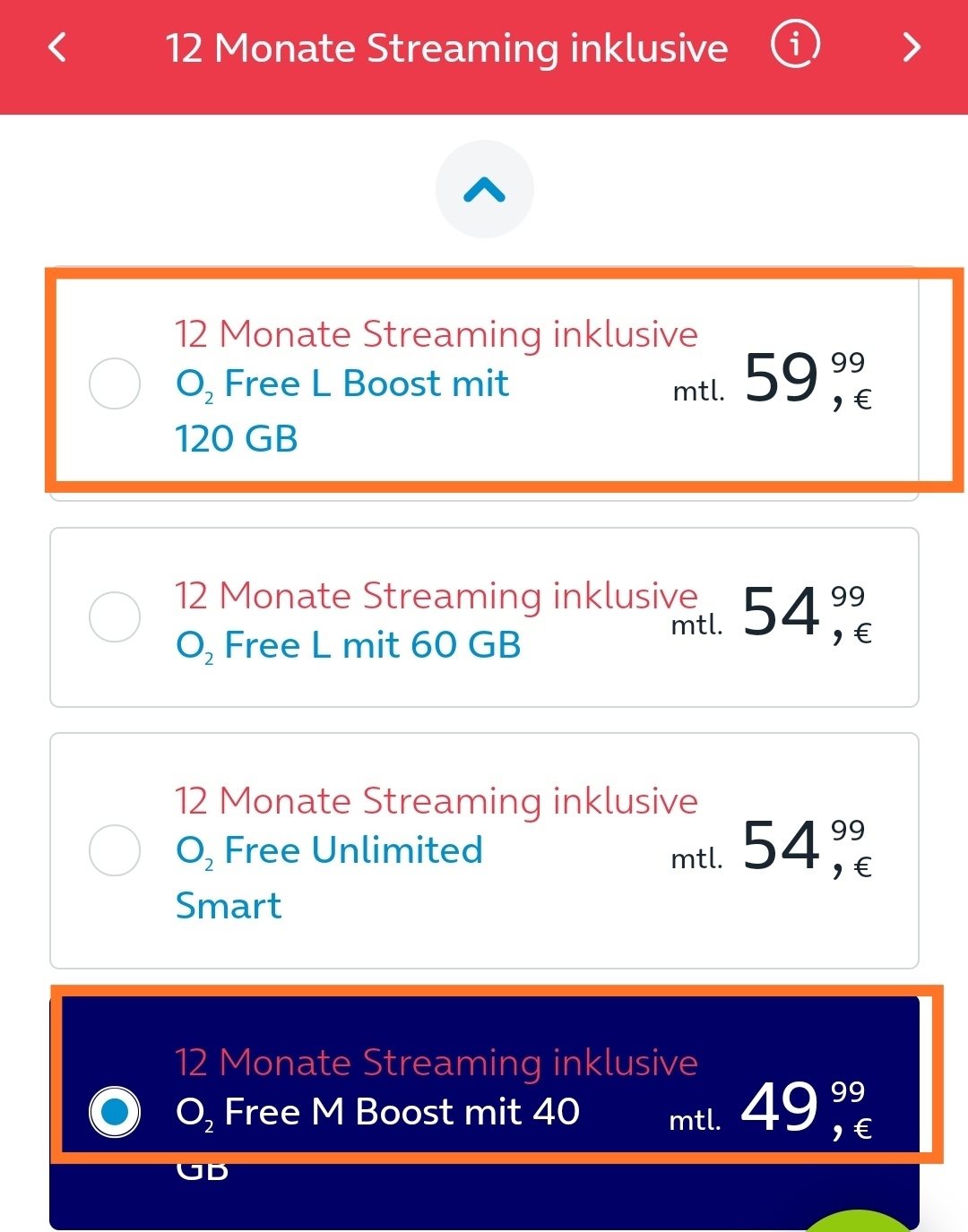968x1232 pixels.
Task: Choose the O2 Free L Boost mit 120 GB name
Action: coord(342,411)
